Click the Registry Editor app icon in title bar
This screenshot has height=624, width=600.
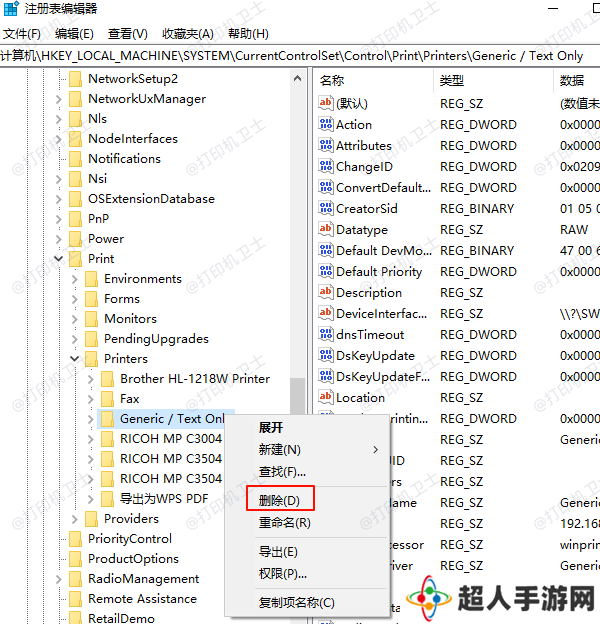coord(11,8)
